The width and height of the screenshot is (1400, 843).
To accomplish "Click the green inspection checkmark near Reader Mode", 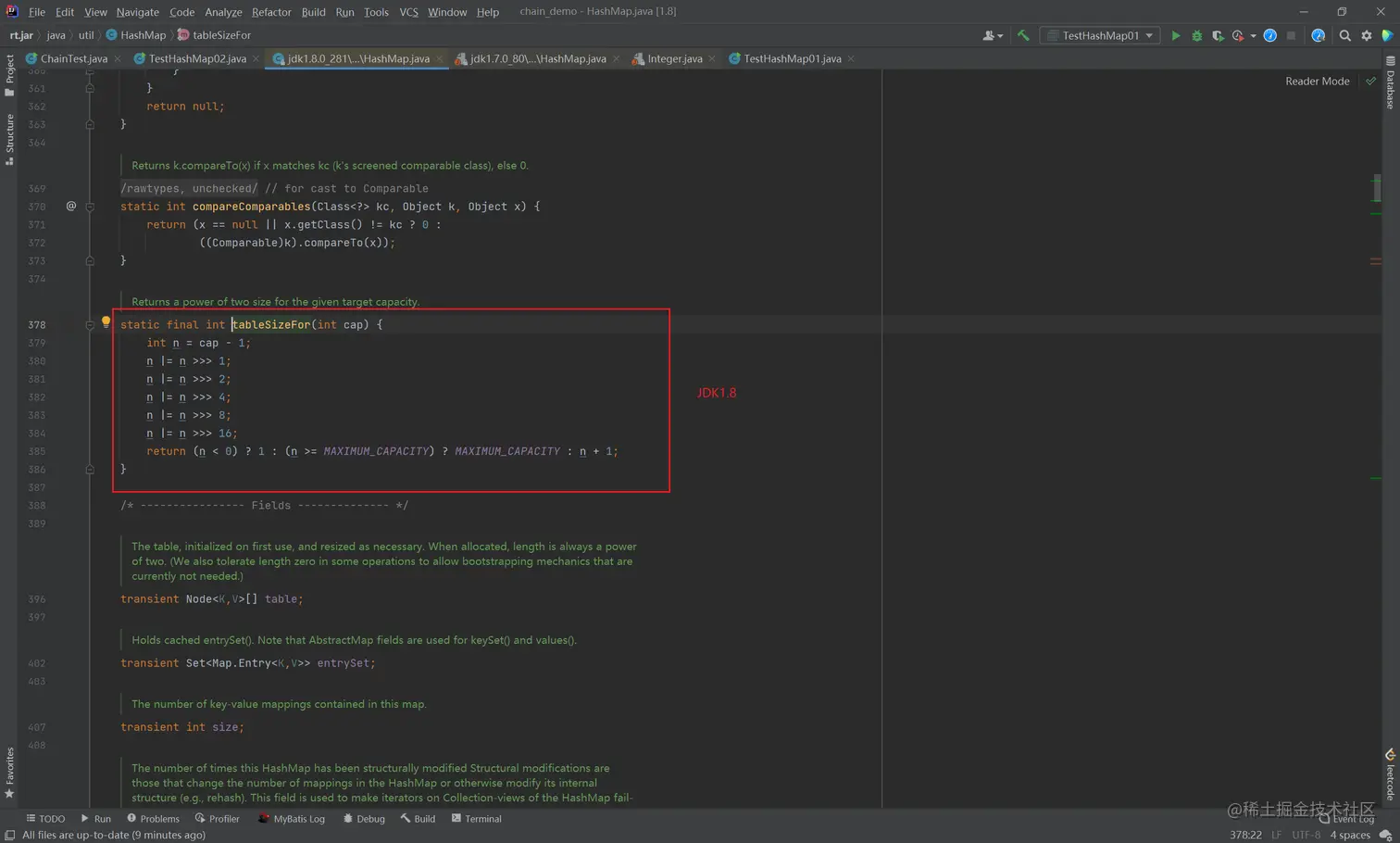I will click(1370, 82).
